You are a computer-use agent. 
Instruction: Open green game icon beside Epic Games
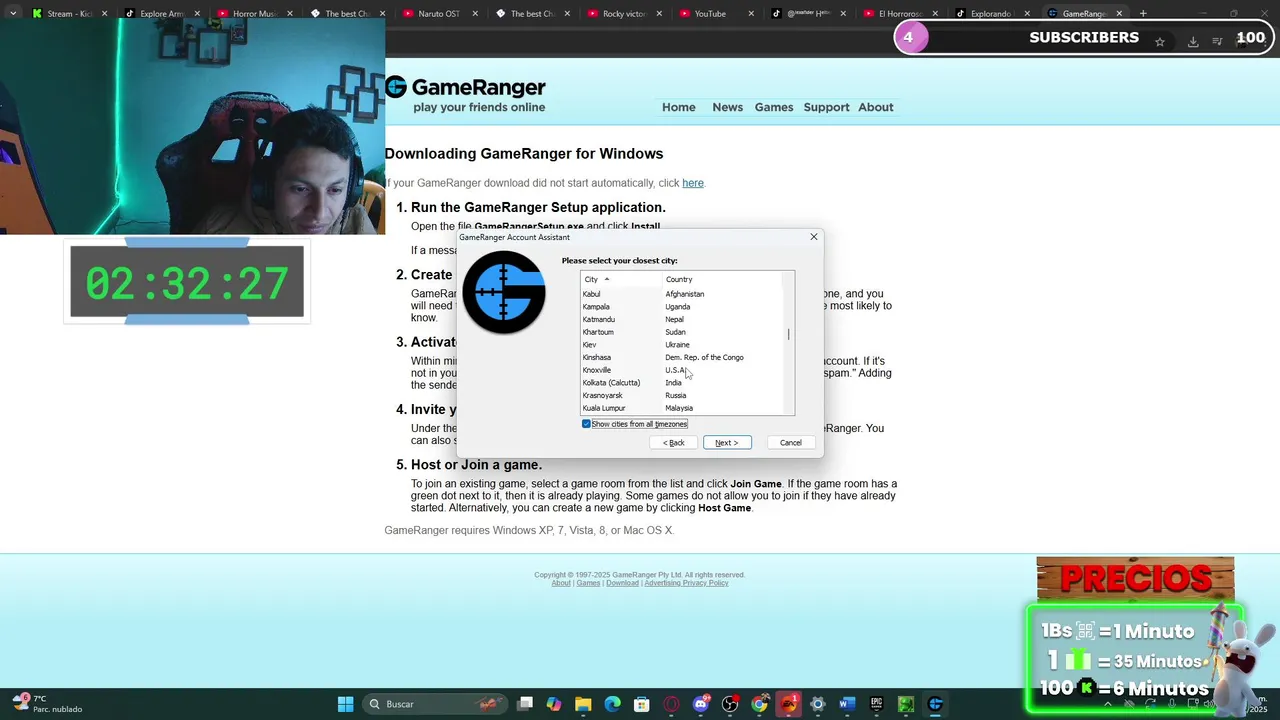tap(906, 704)
